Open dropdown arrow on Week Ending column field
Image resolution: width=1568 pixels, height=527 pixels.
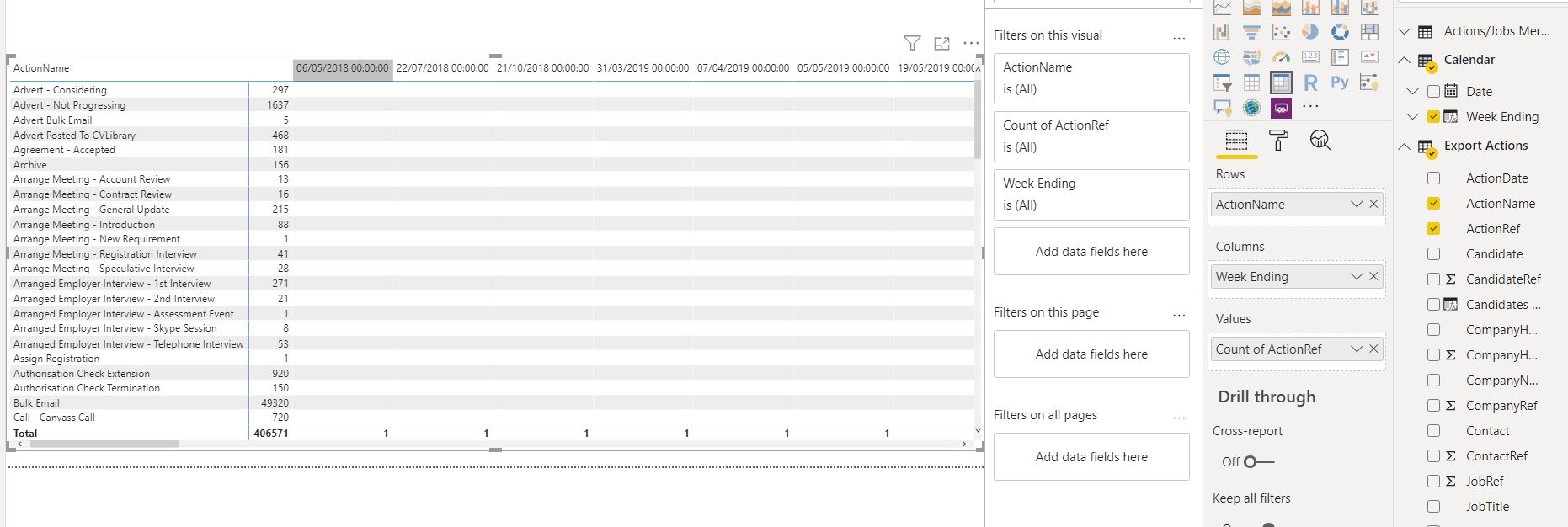(x=1356, y=277)
